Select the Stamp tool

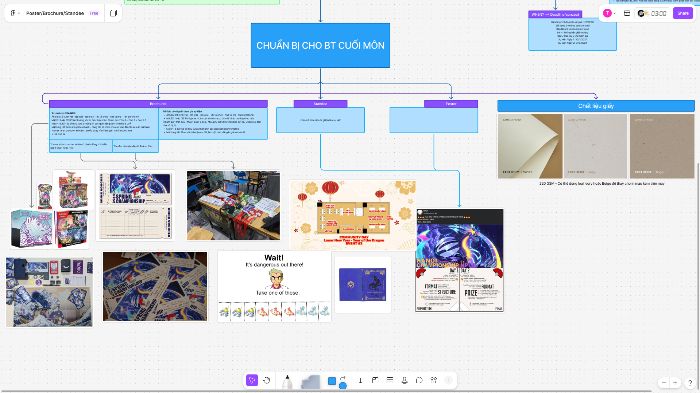tap(404, 380)
